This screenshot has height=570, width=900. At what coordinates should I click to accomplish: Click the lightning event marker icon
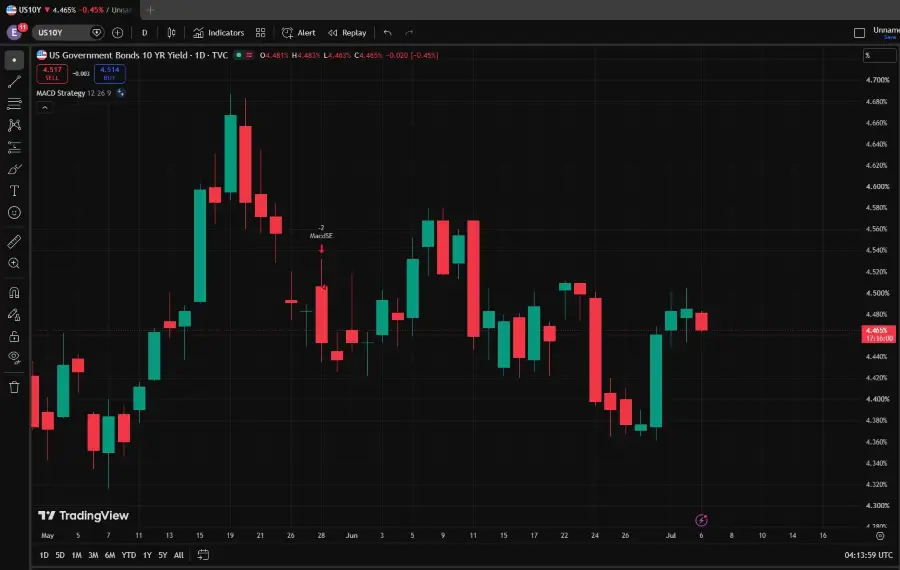point(701,520)
